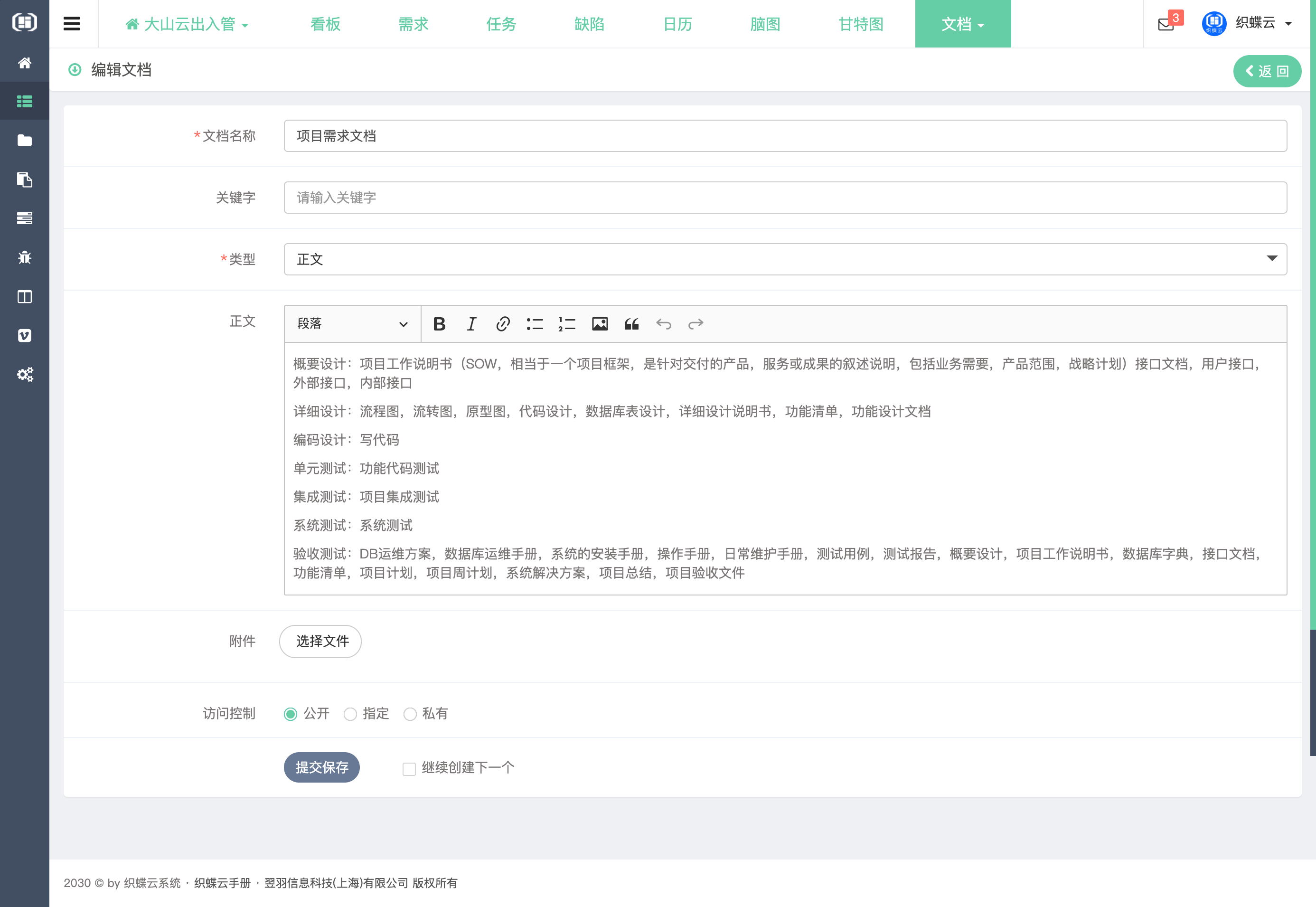Create a numbered list
Image resolution: width=1316 pixels, height=907 pixels.
[566, 324]
